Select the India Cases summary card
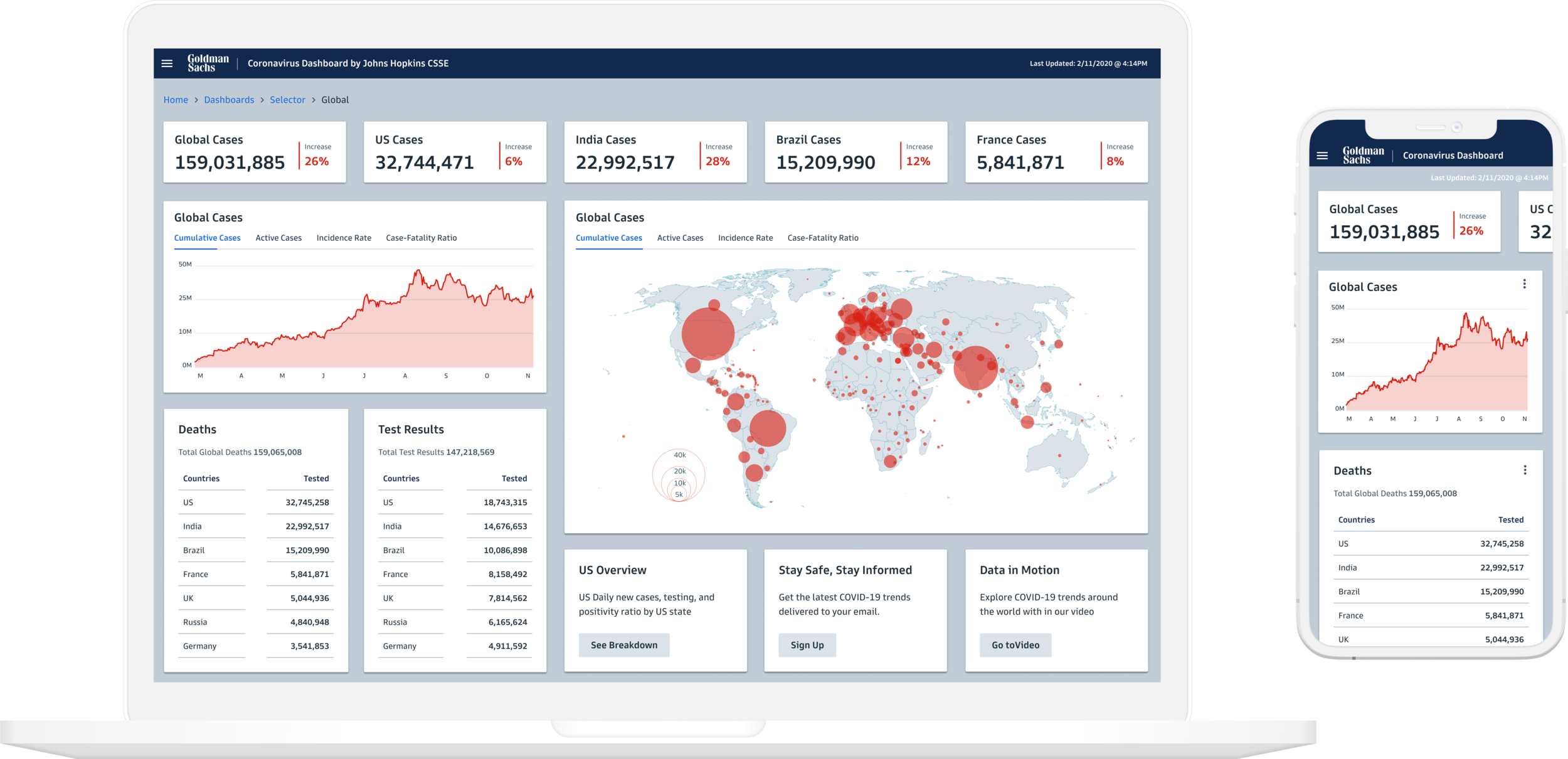Screen dimensions: 1568x759 (x=655, y=152)
